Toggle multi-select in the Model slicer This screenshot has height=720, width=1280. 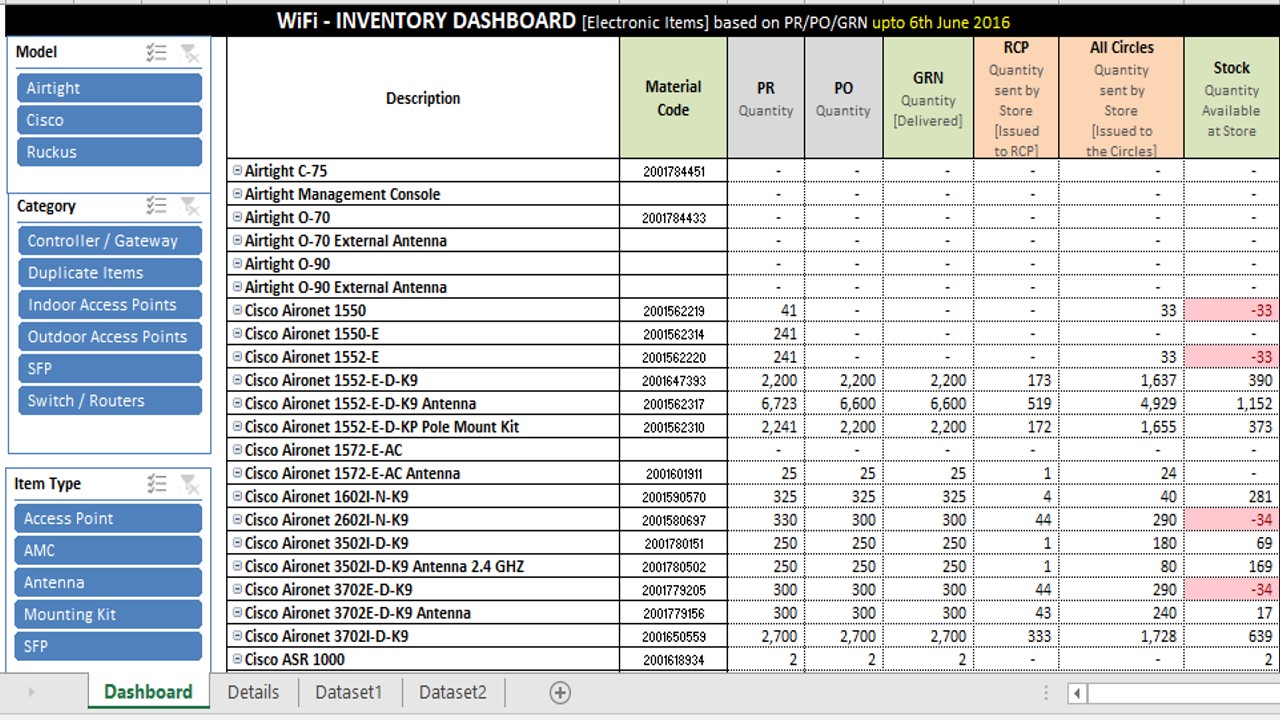click(x=156, y=53)
